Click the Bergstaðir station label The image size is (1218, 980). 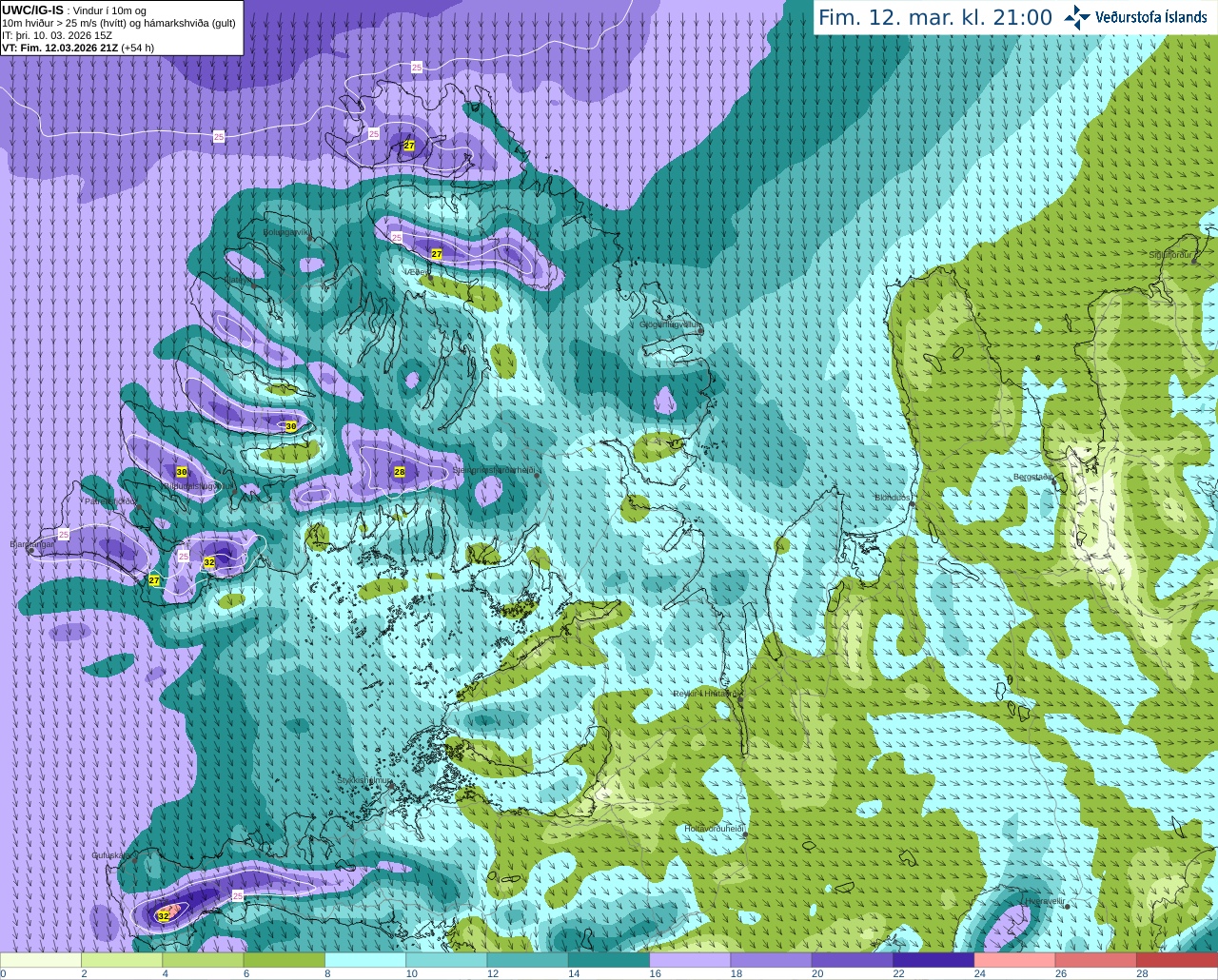[x=1032, y=477]
